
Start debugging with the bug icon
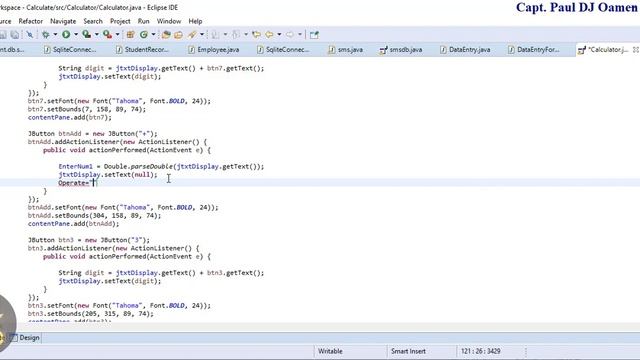coord(45,35)
